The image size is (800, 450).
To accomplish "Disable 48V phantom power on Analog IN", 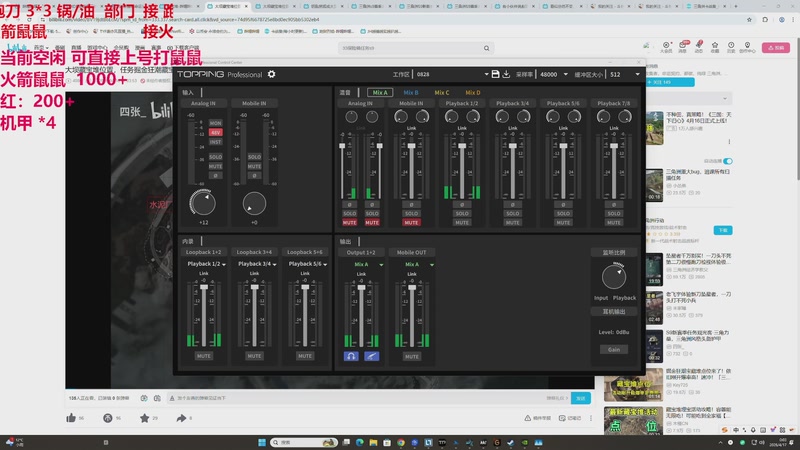I will coord(215,132).
